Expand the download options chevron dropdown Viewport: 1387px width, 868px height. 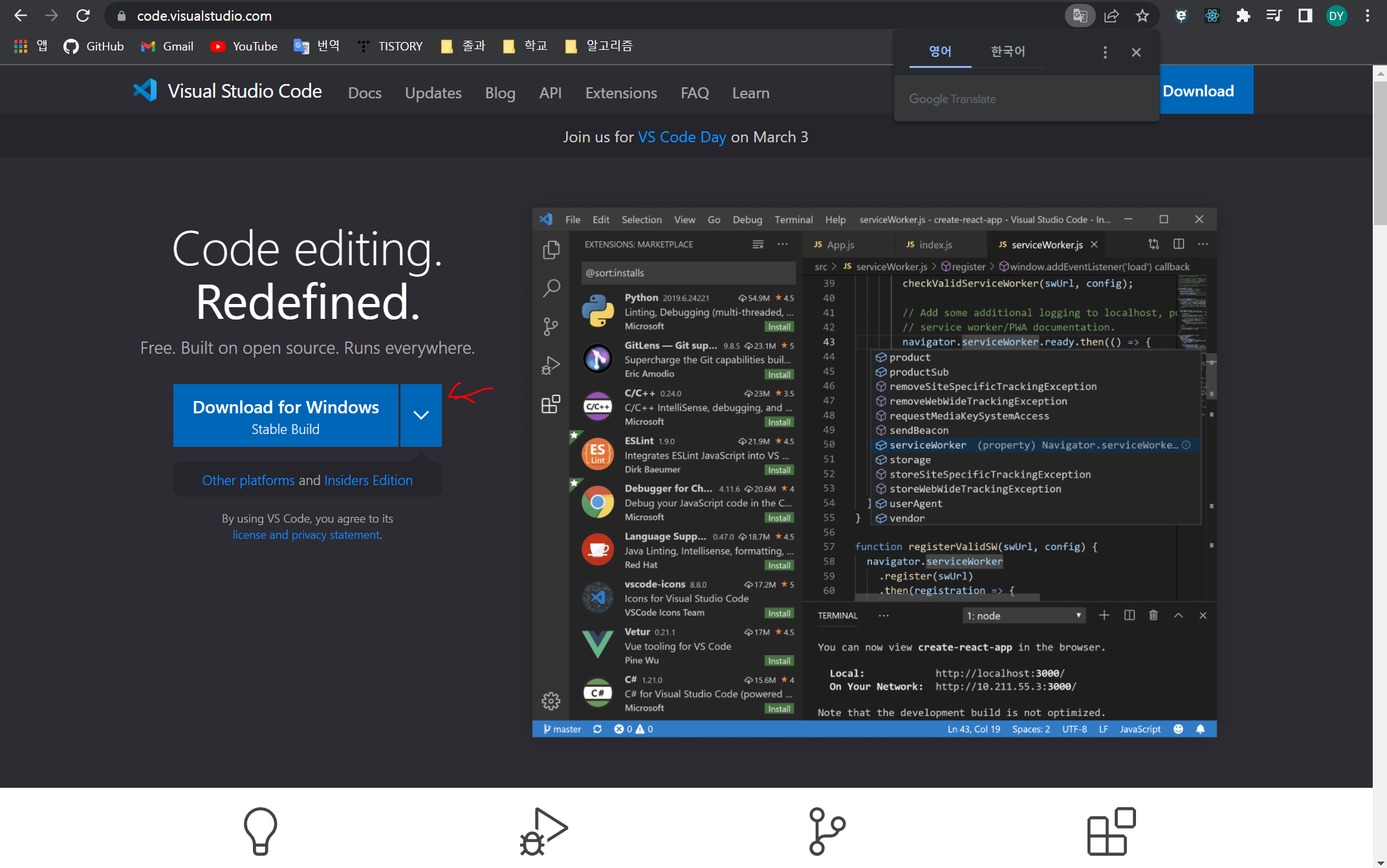coord(421,415)
